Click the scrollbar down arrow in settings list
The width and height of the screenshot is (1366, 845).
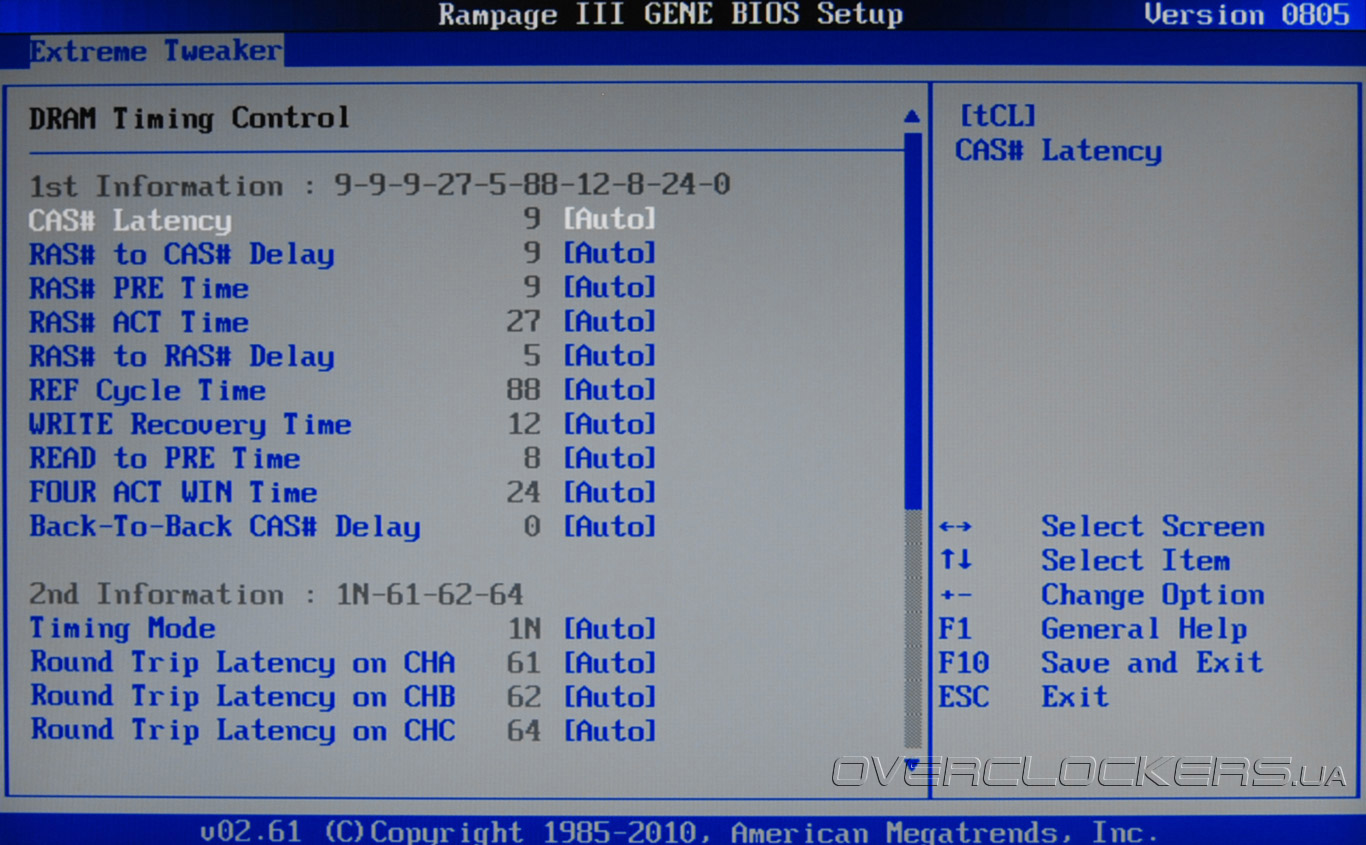(x=912, y=765)
